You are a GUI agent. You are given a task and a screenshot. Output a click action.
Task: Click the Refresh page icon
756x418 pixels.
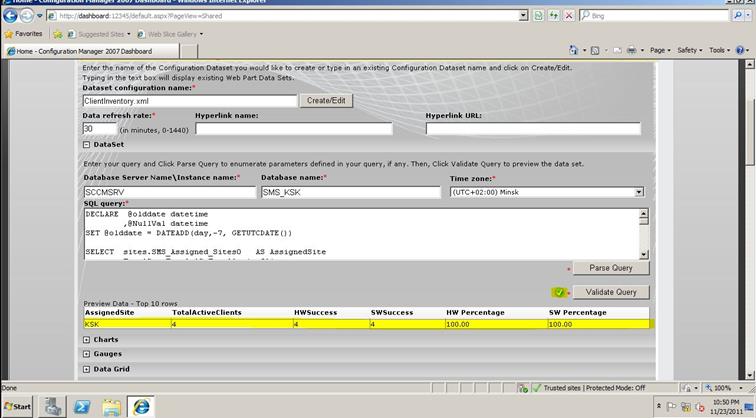click(x=554, y=16)
